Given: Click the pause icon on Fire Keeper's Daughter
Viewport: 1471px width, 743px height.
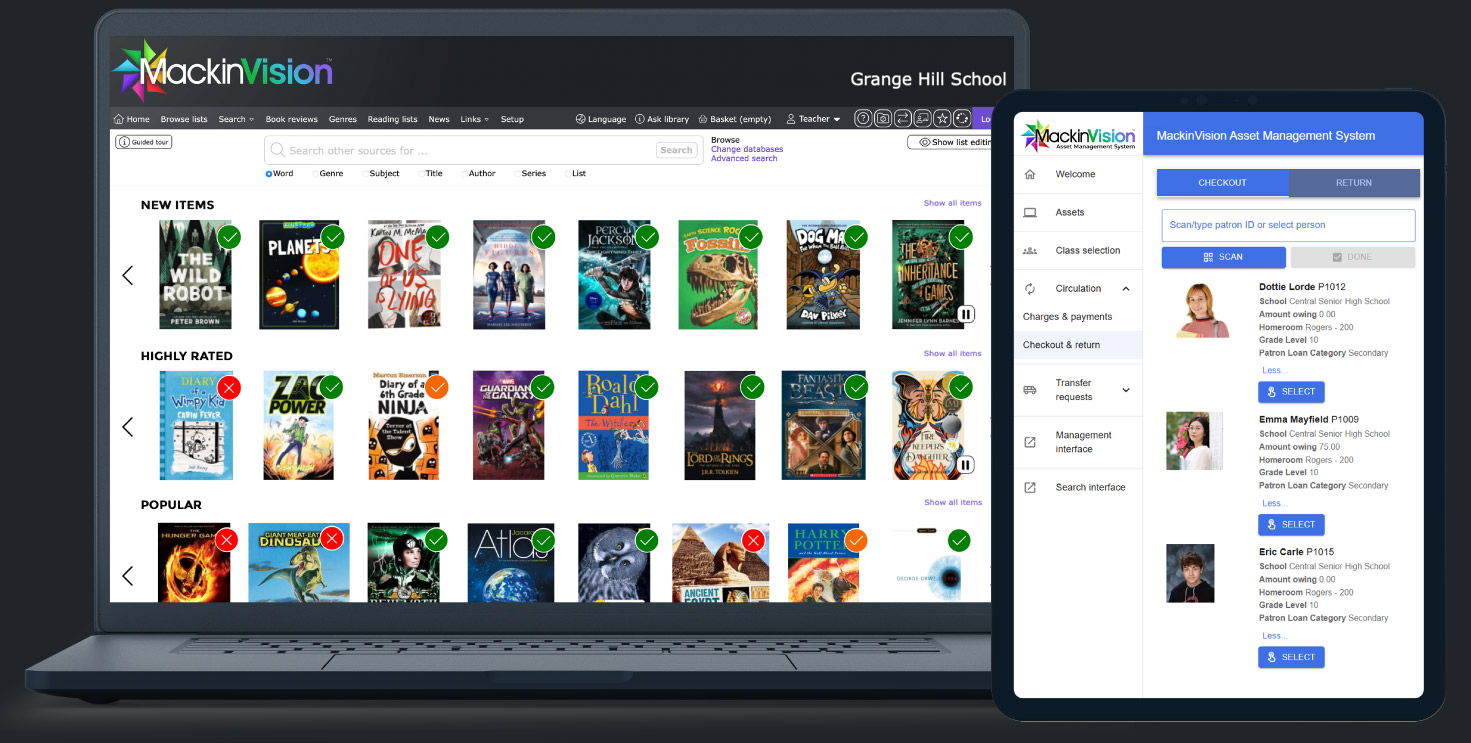Looking at the screenshot, I should pyautogui.click(x=965, y=464).
